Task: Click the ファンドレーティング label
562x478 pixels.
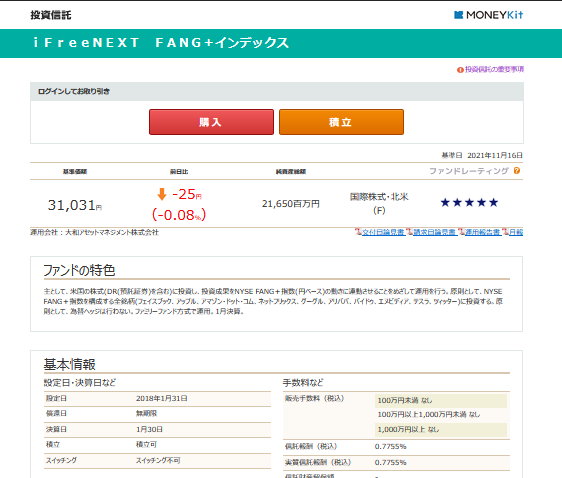Action: [469, 171]
